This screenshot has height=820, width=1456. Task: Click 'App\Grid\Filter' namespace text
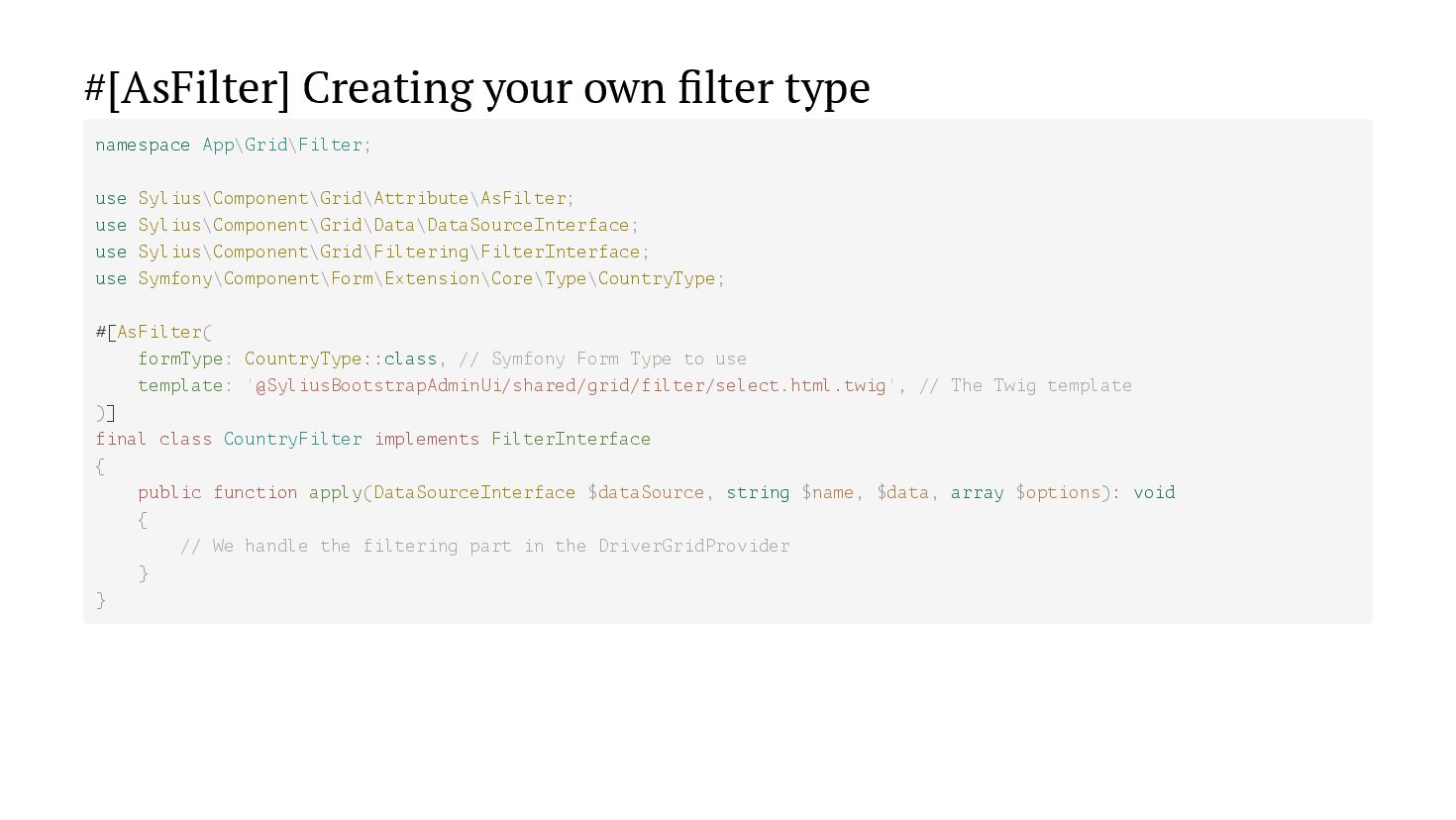click(282, 145)
